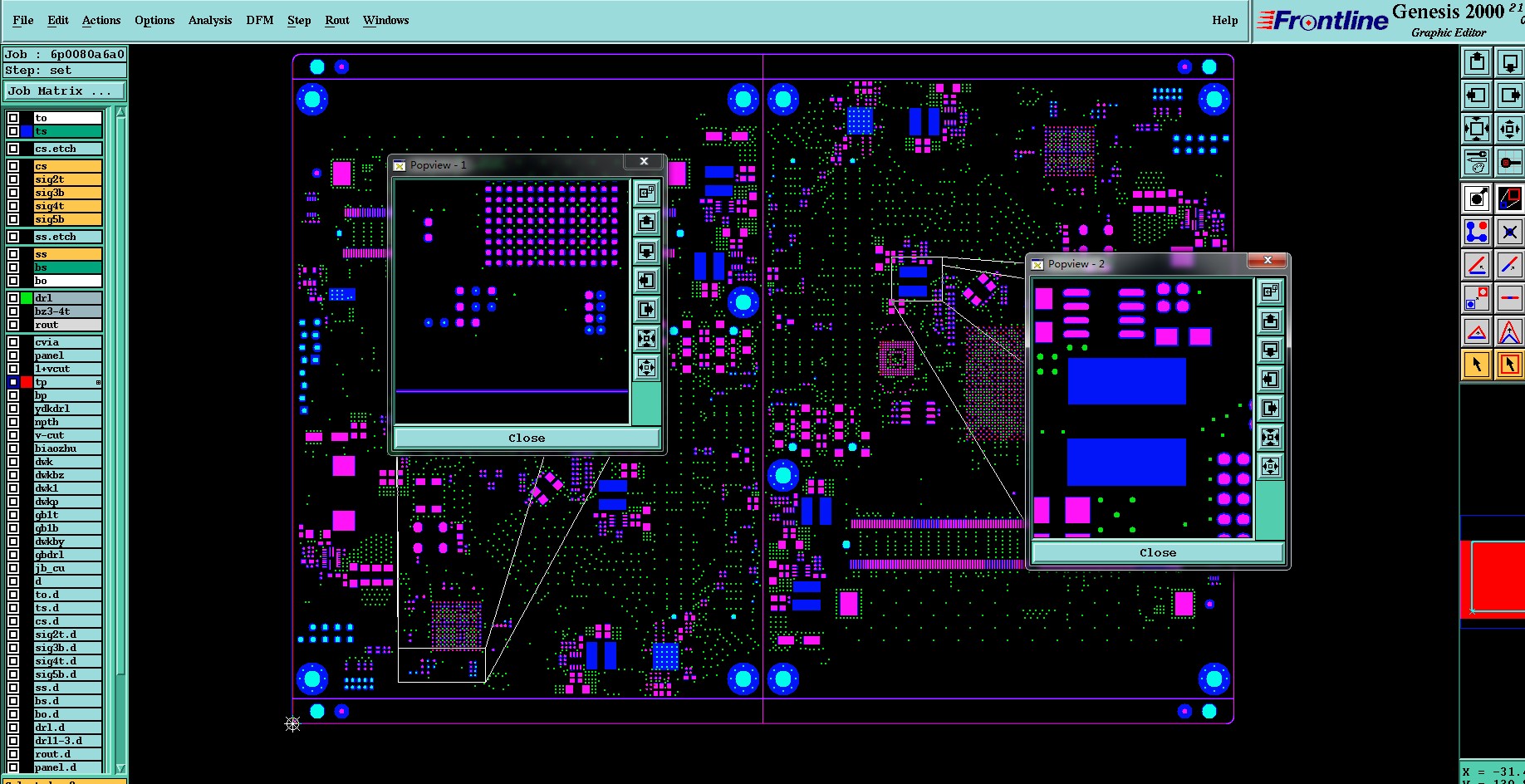
Task: Click the grid snap control icon
Action: click(1509, 161)
